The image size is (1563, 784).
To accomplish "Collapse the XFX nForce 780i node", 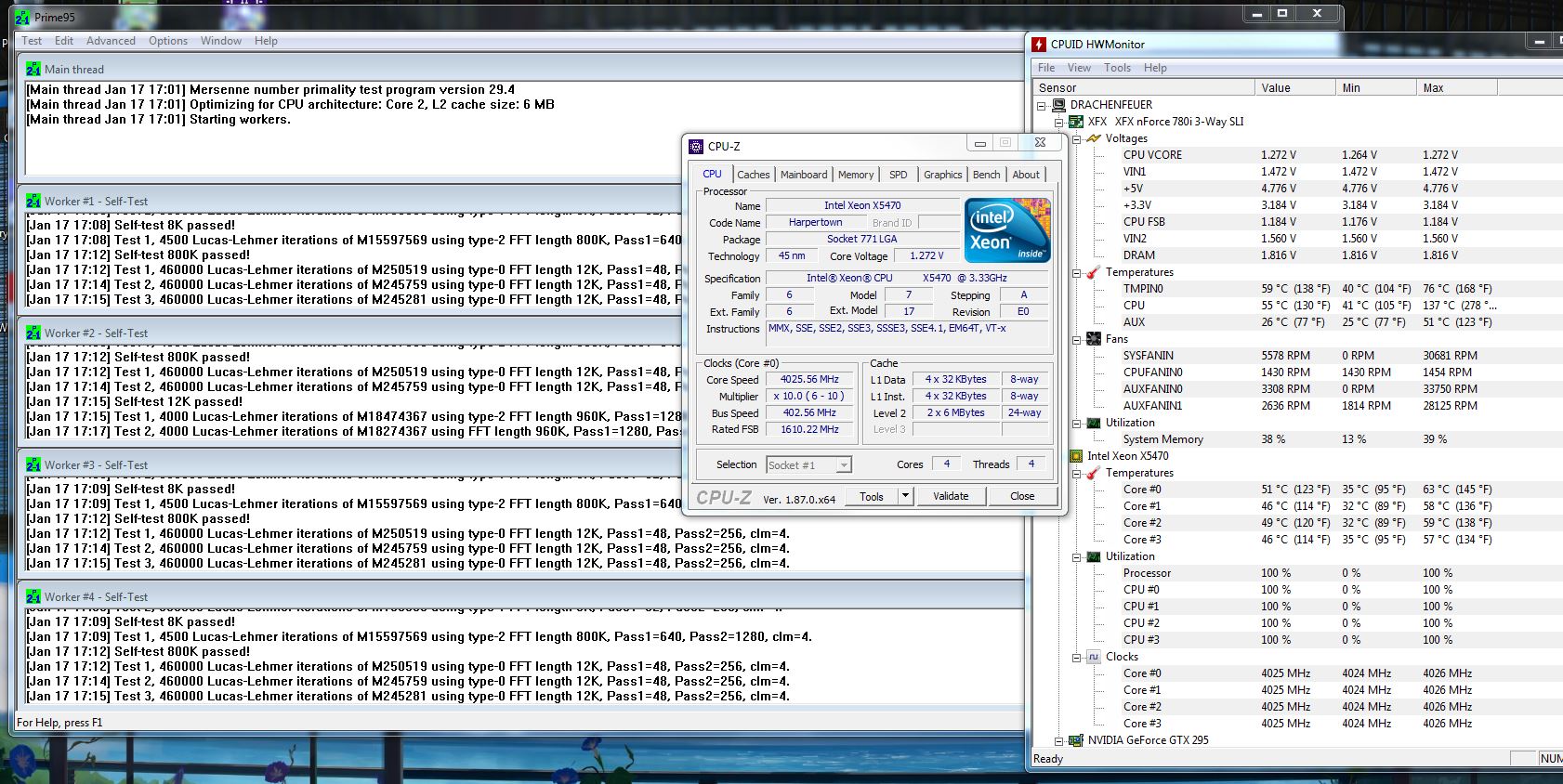I will coord(1059,123).
